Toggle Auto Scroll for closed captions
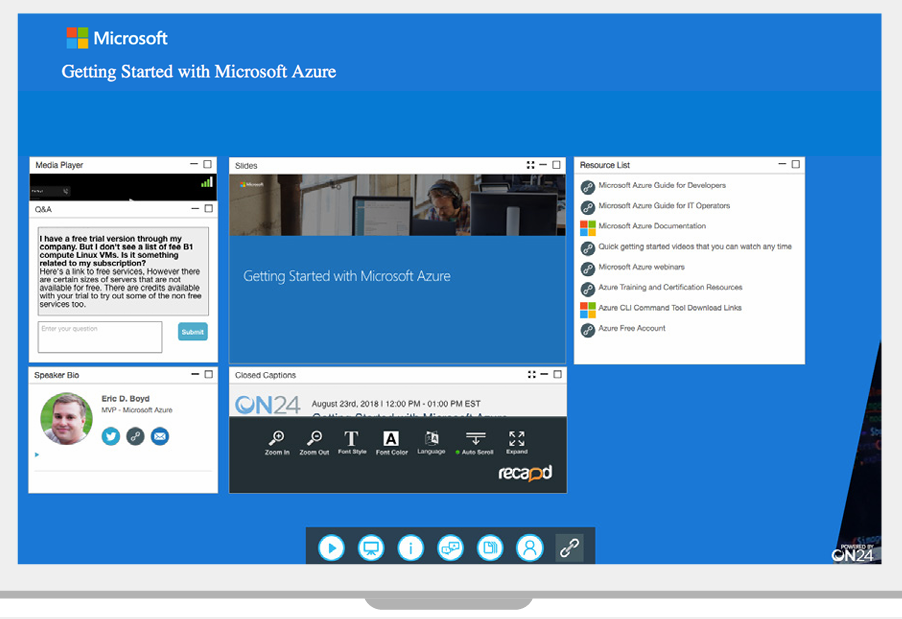 [476, 441]
